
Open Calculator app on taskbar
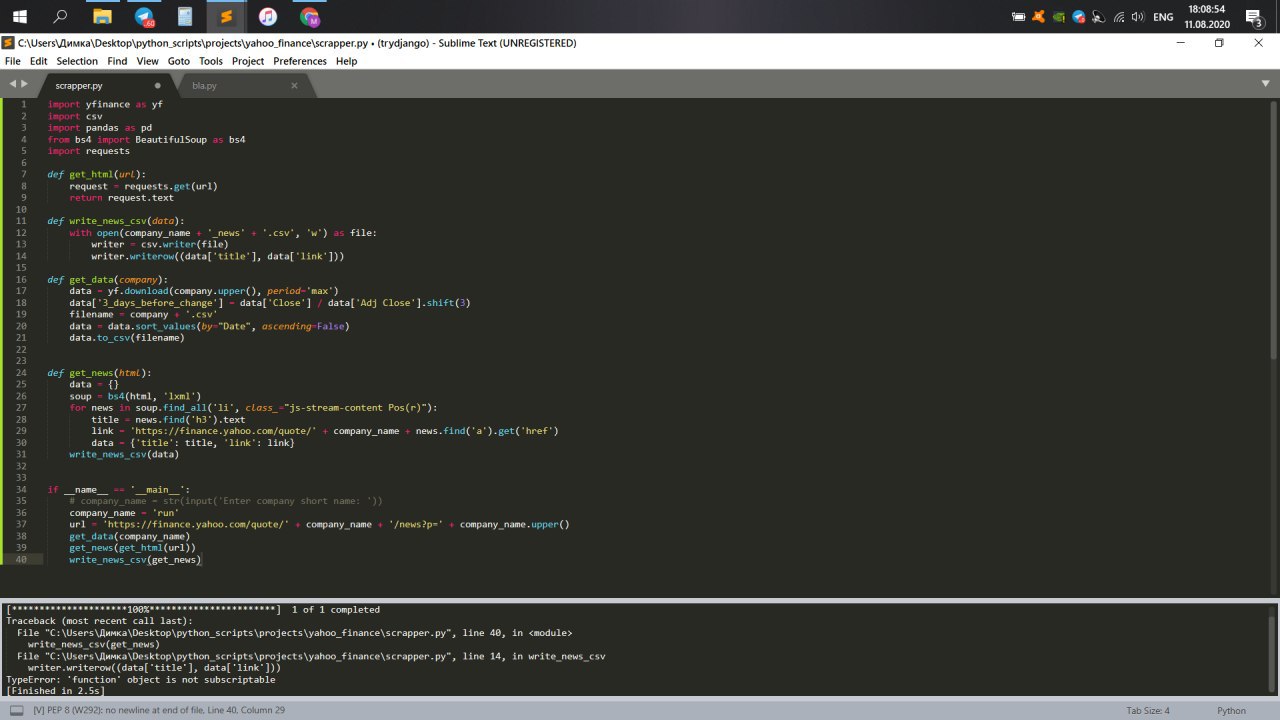pos(185,16)
